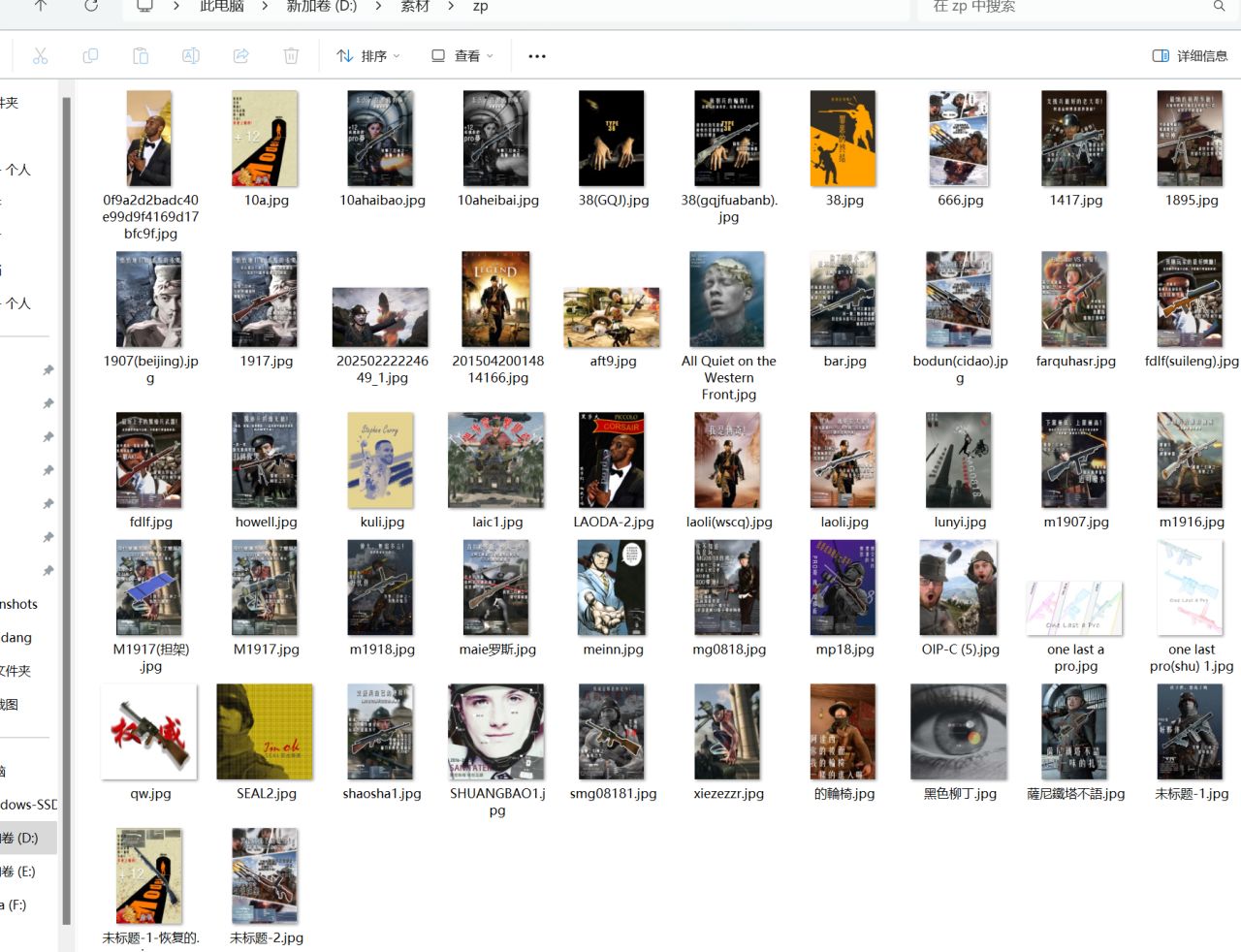Select file 10a.jpg
Viewport: 1241px width, 952px height.
point(266,150)
